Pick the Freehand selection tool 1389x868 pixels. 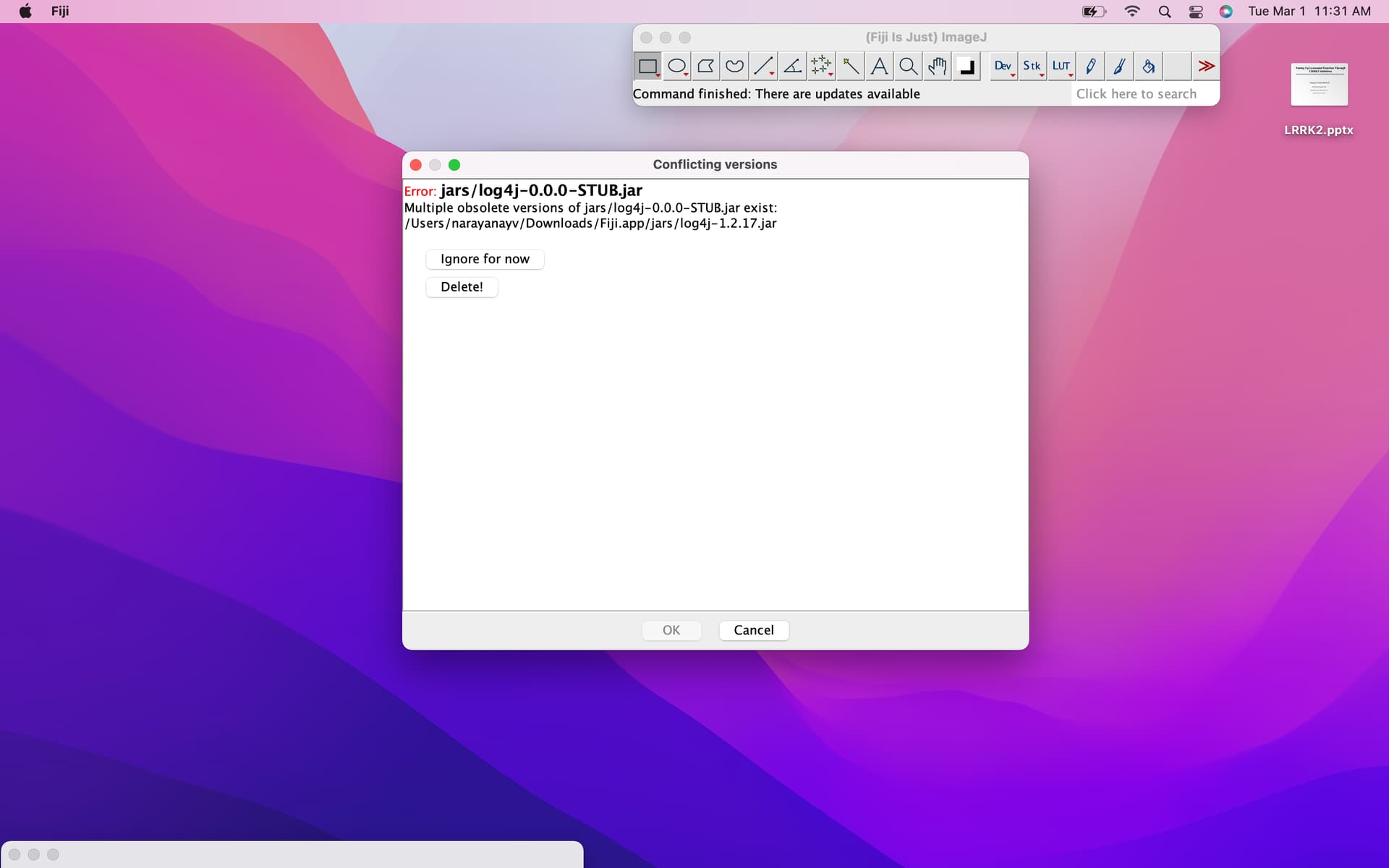(x=734, y=67)
